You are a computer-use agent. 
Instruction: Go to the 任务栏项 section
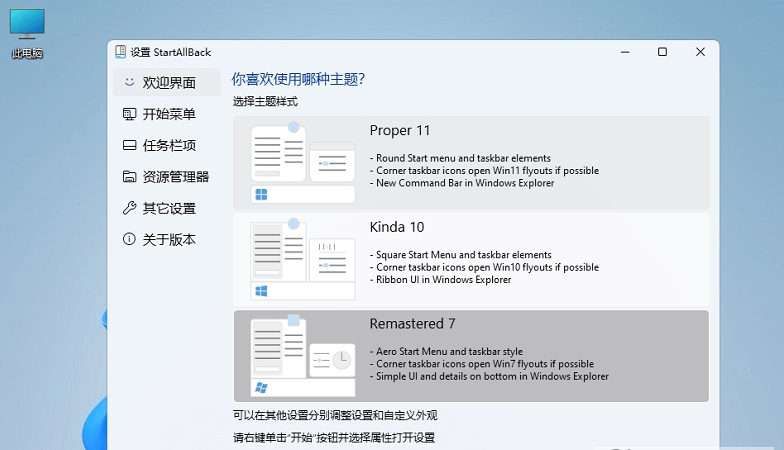pyautogui.click(x=166, y=145)
